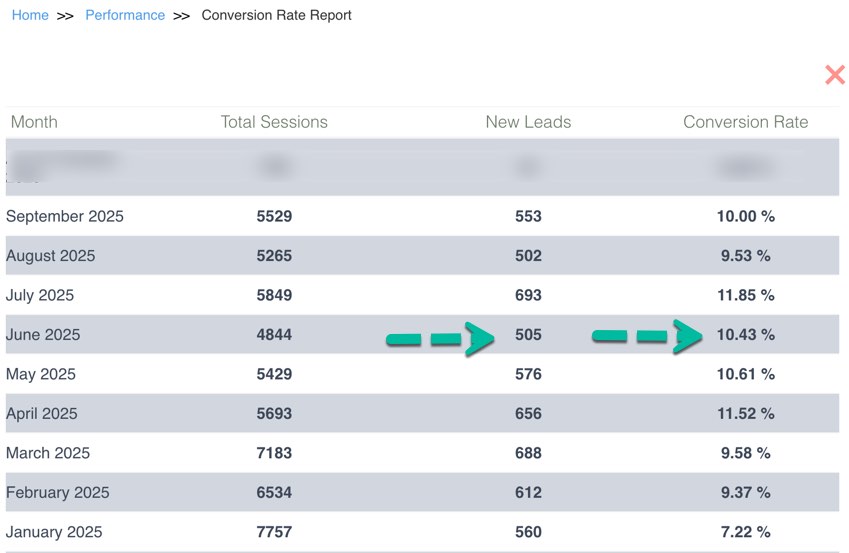
Task: Close the report with the red X
Action: pos(834,75)
